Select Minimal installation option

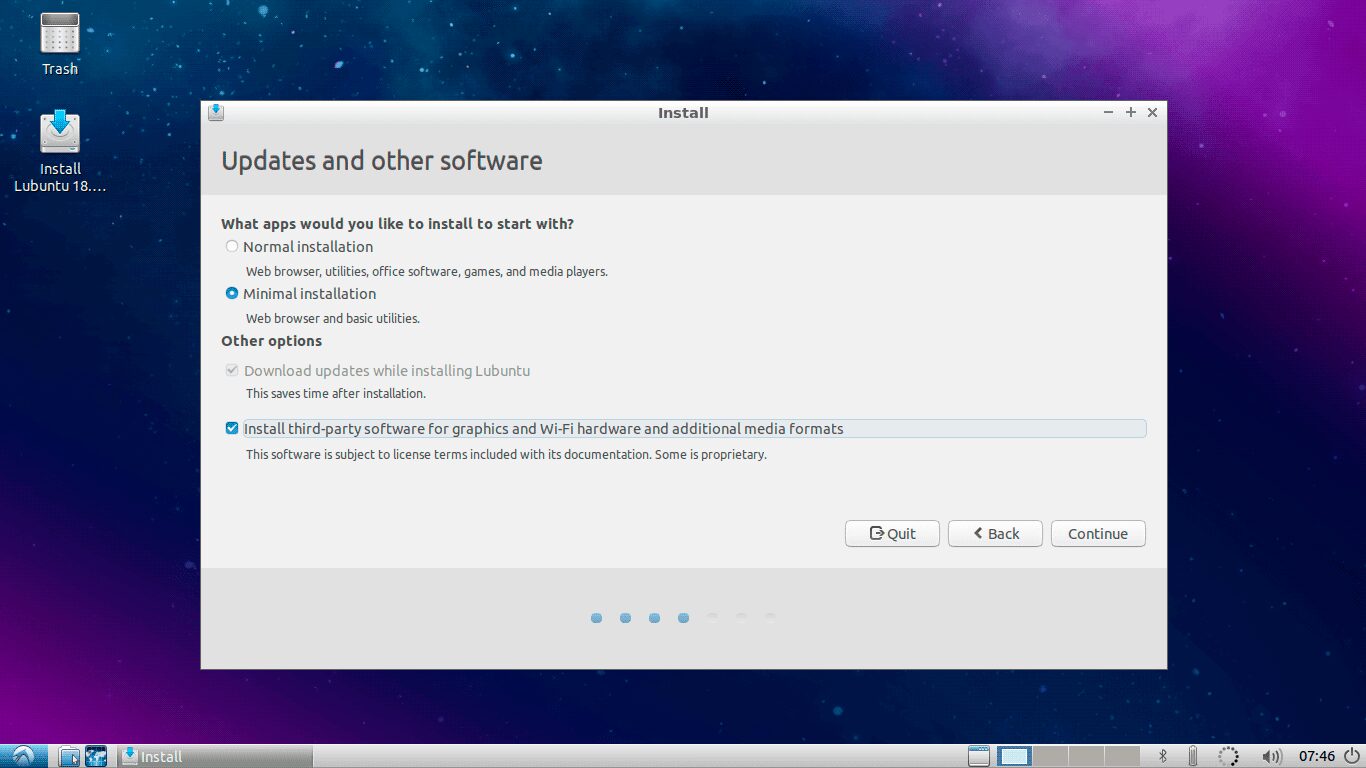232,293
